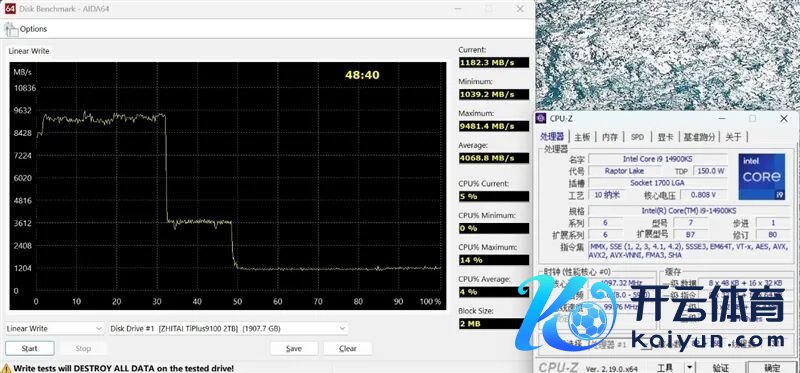Confirm with the 确定 button in CPU-Z
This screenshot has width=800, height=373.
tap(771, 367)
